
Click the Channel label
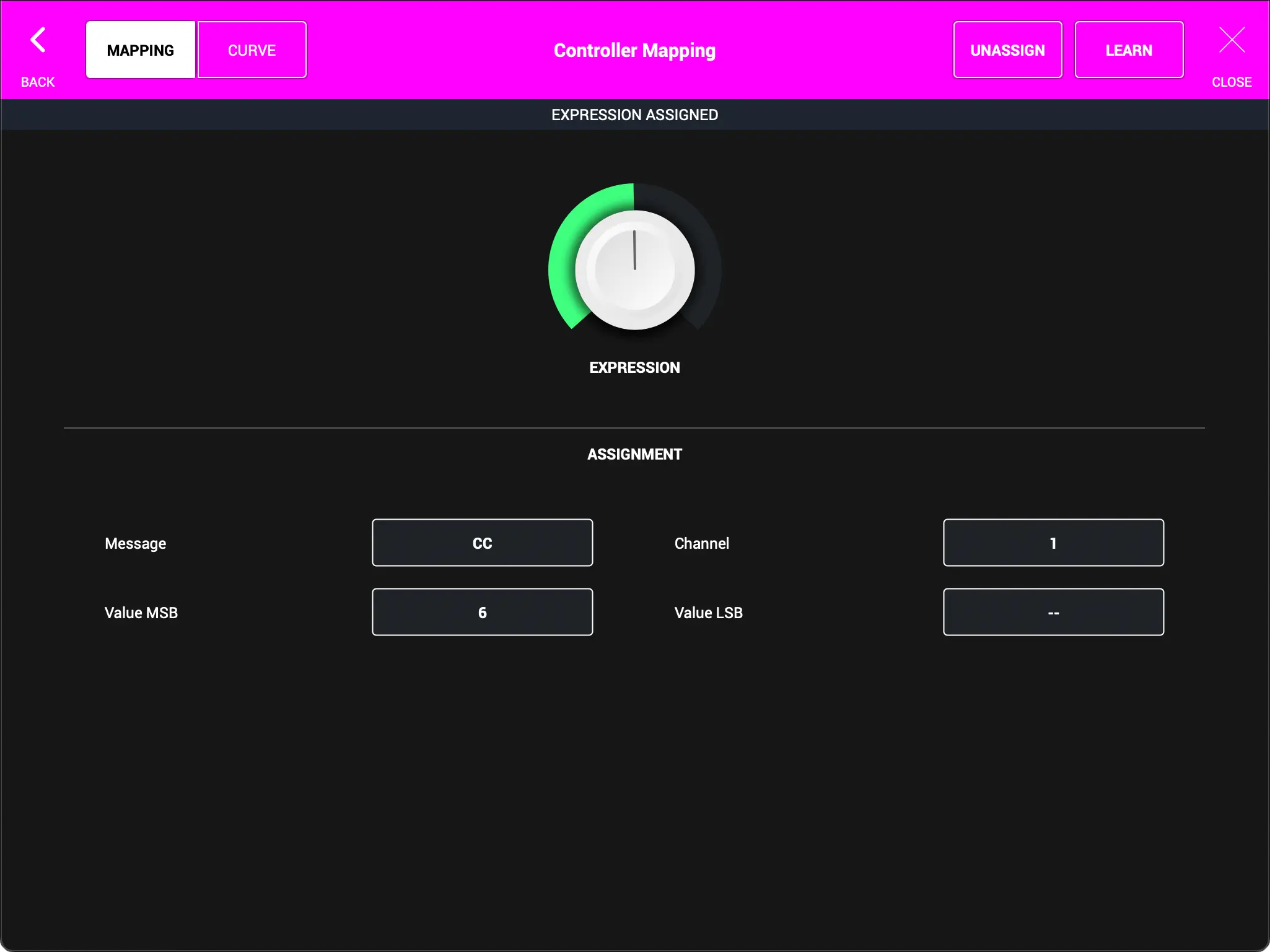(x=701, y=544)
